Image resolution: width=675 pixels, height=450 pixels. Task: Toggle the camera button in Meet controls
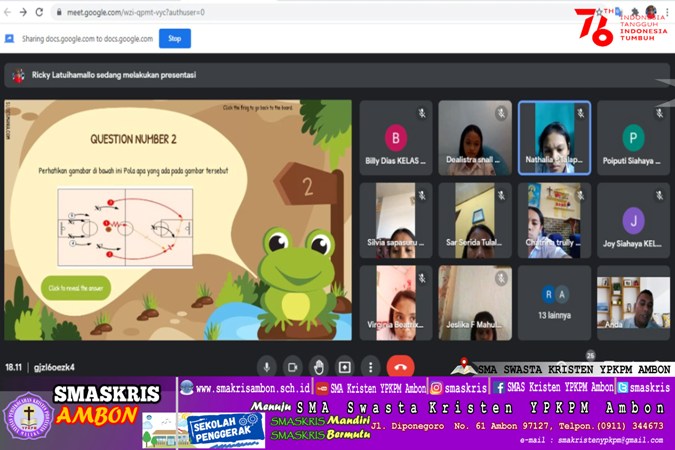tap(292, 367)
